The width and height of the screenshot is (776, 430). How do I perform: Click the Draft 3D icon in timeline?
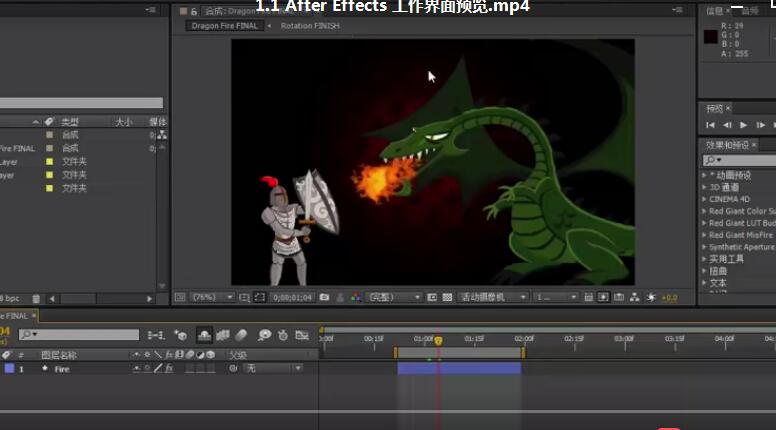click(181, 335)
